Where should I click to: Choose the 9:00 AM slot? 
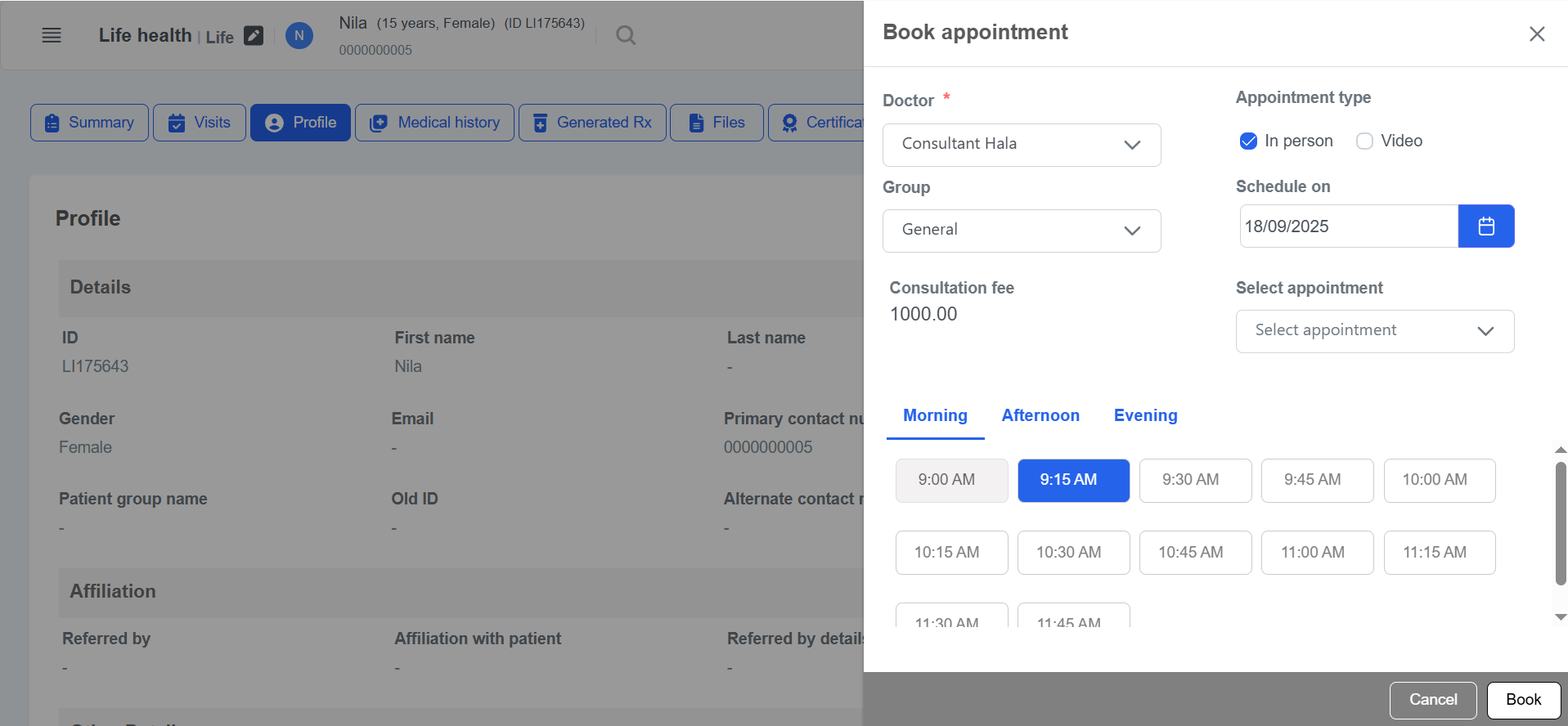(x=952, y=481)
